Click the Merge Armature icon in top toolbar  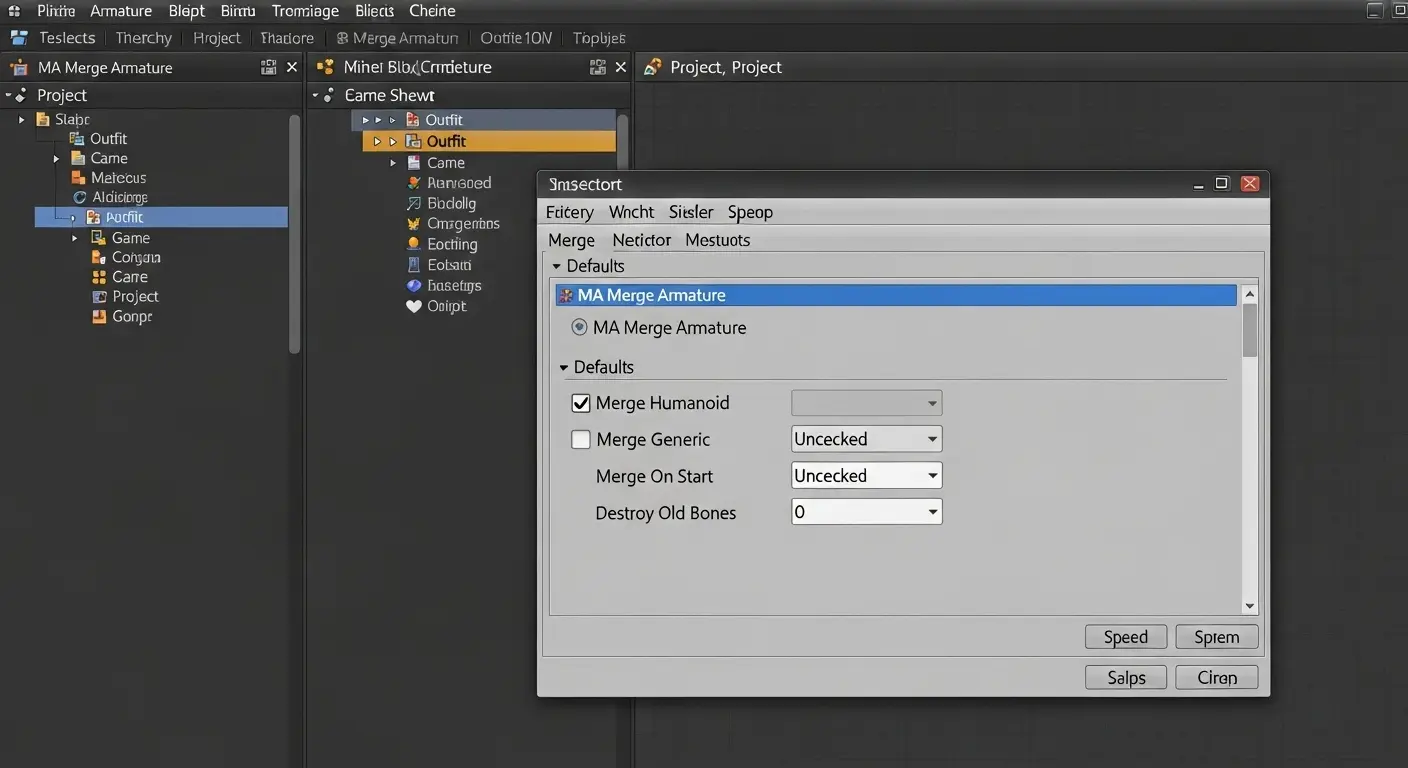[x=344, y=37]
